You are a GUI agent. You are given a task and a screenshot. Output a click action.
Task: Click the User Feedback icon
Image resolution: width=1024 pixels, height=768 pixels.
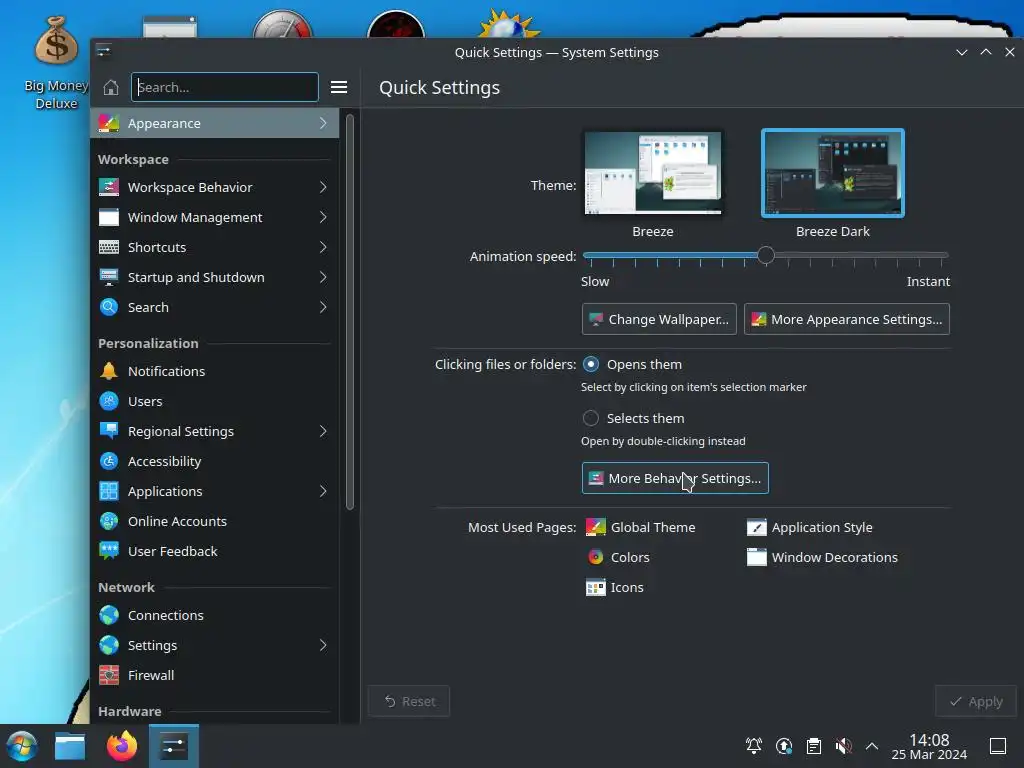click(108, 552)
